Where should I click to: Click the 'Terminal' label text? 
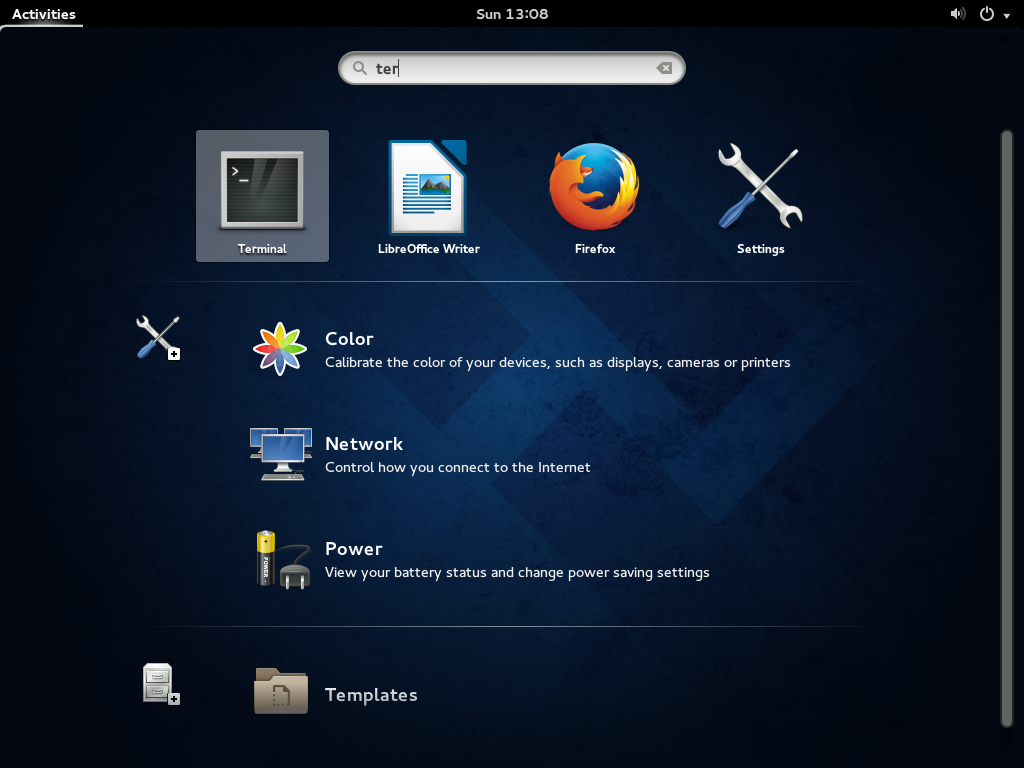tap(263, 249)
